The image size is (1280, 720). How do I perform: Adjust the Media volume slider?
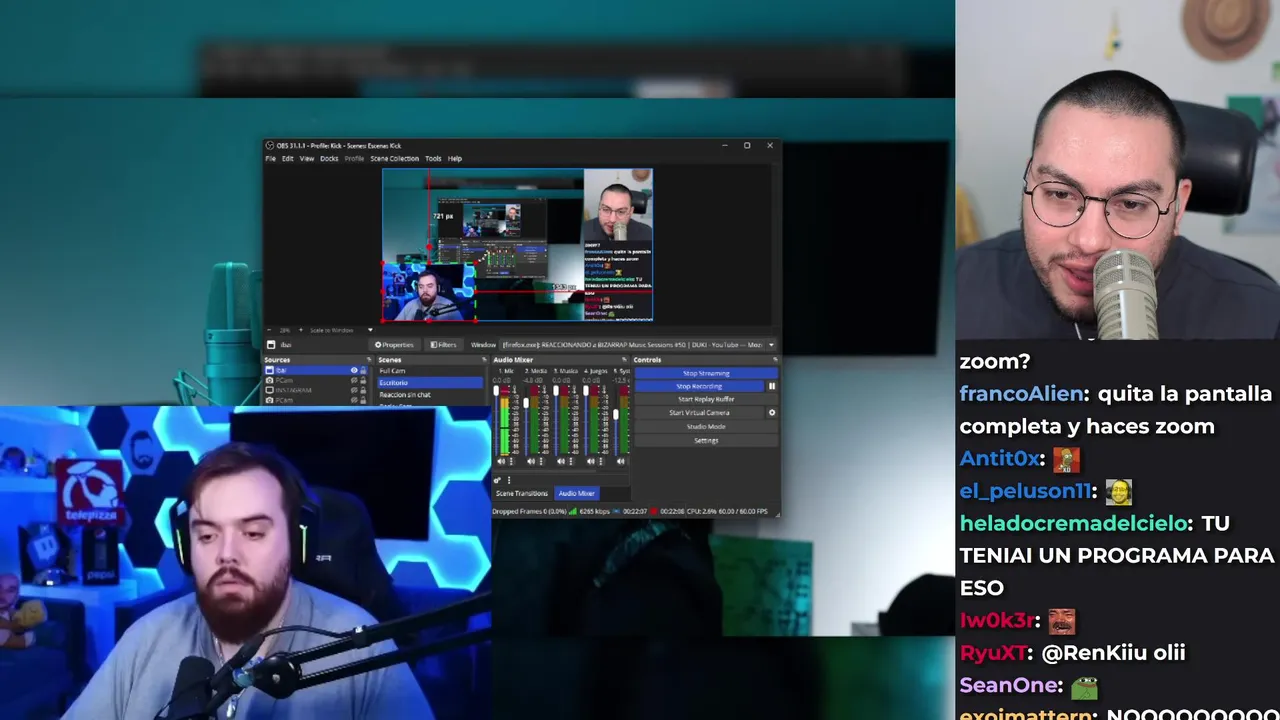click(x=526, y=402)
